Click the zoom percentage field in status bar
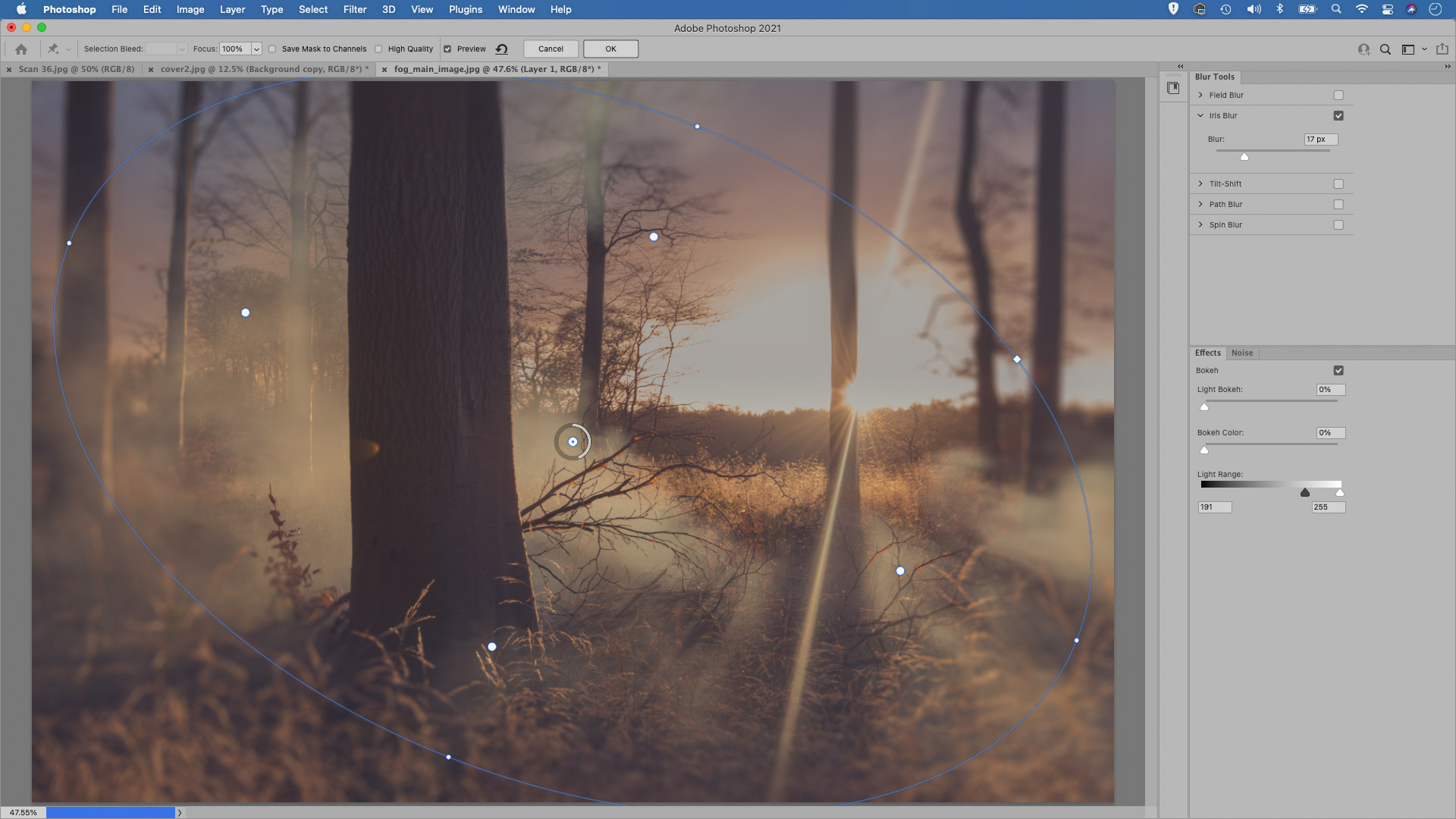The height and width of the screenshot is (819, 1456). (23, 812)
